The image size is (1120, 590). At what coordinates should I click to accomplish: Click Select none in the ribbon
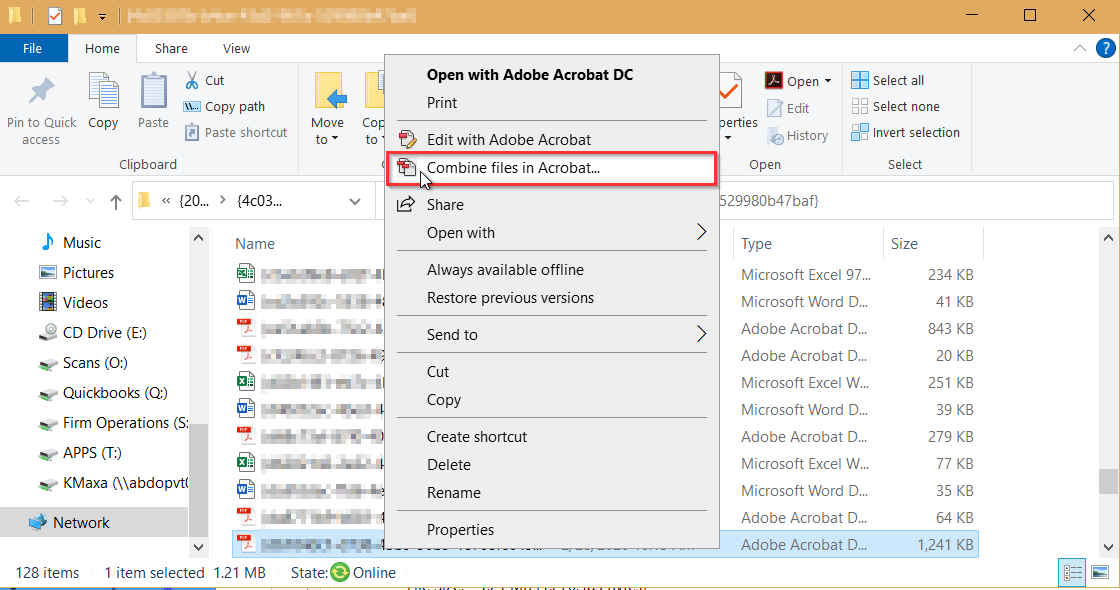pyautogui.click(x=895, y=106)
